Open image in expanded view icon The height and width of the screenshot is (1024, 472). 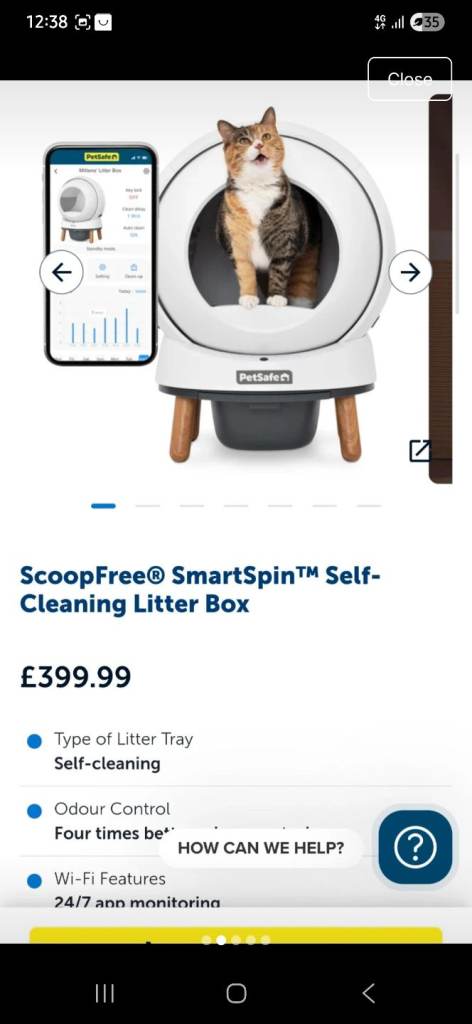420,451
